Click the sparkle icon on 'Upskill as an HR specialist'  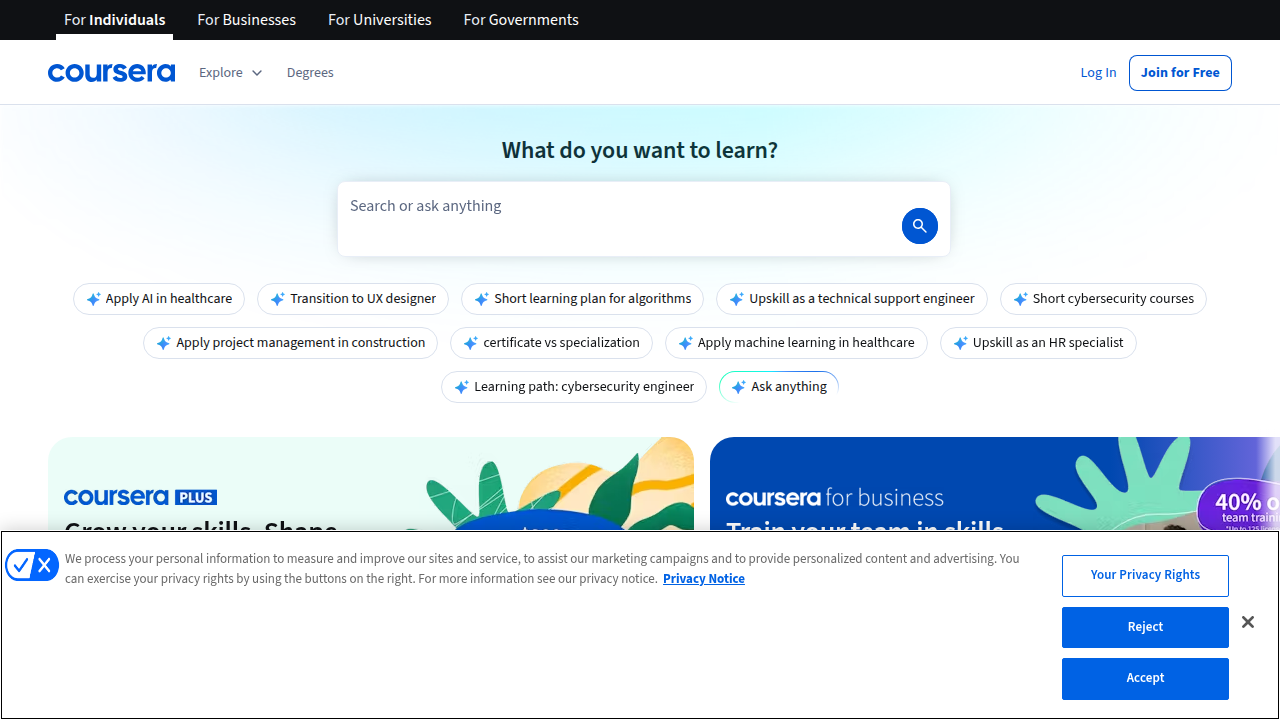click(963, 343)
